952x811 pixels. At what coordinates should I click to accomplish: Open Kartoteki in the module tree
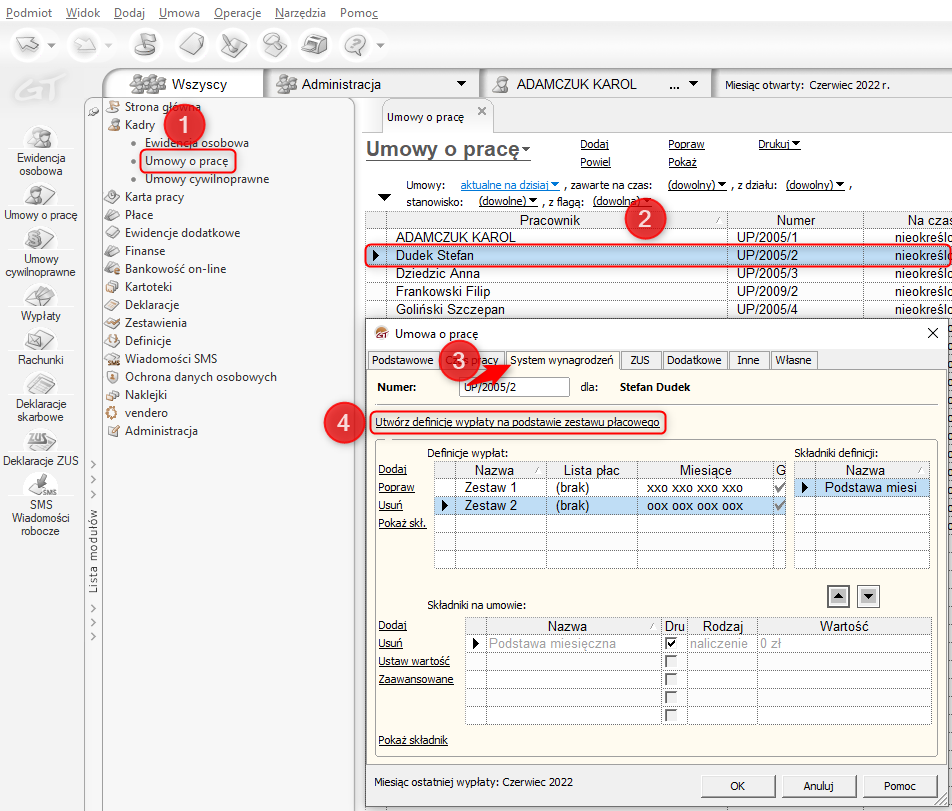pos(148,287)
